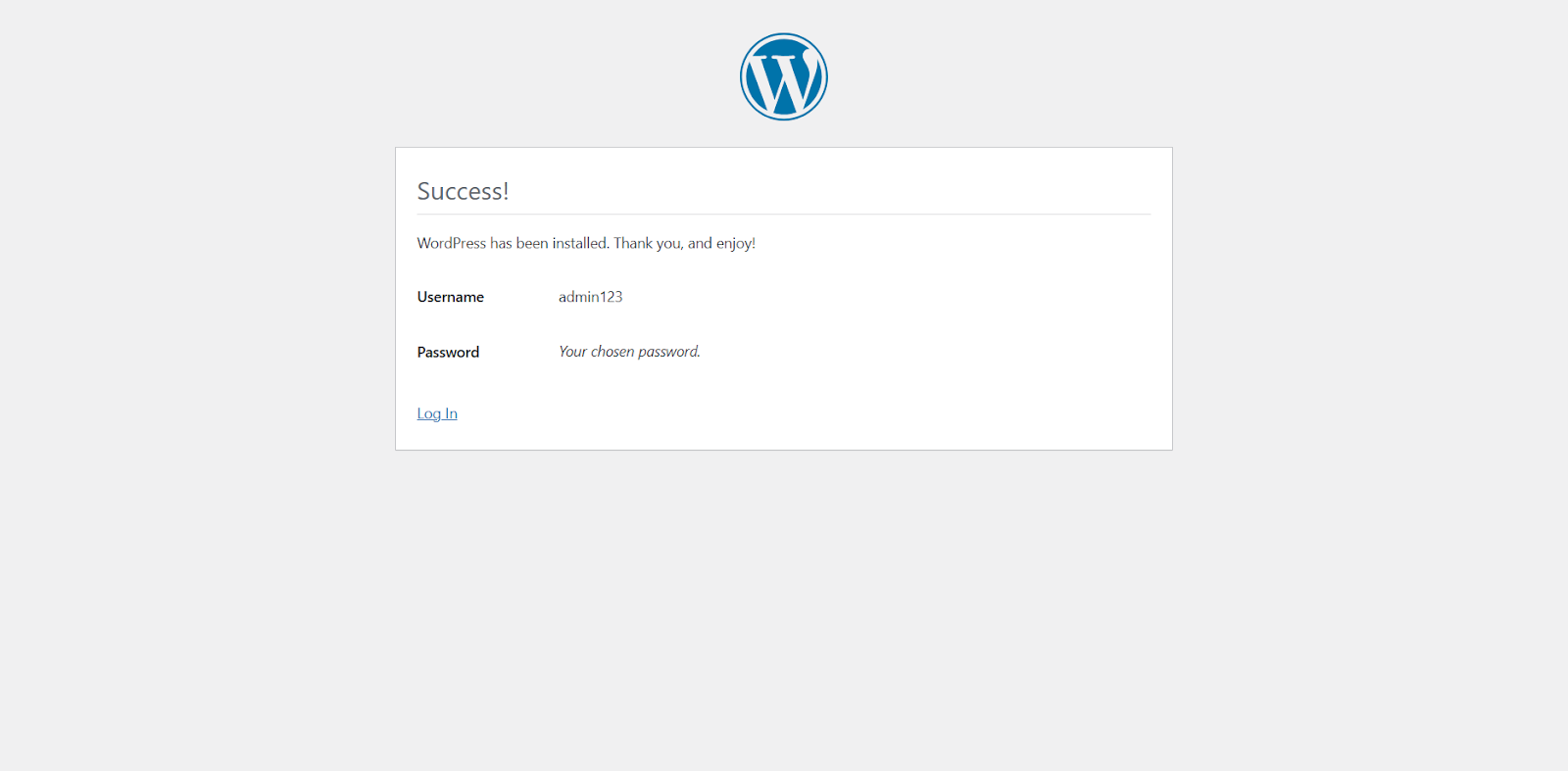Select the Username label

450,297
